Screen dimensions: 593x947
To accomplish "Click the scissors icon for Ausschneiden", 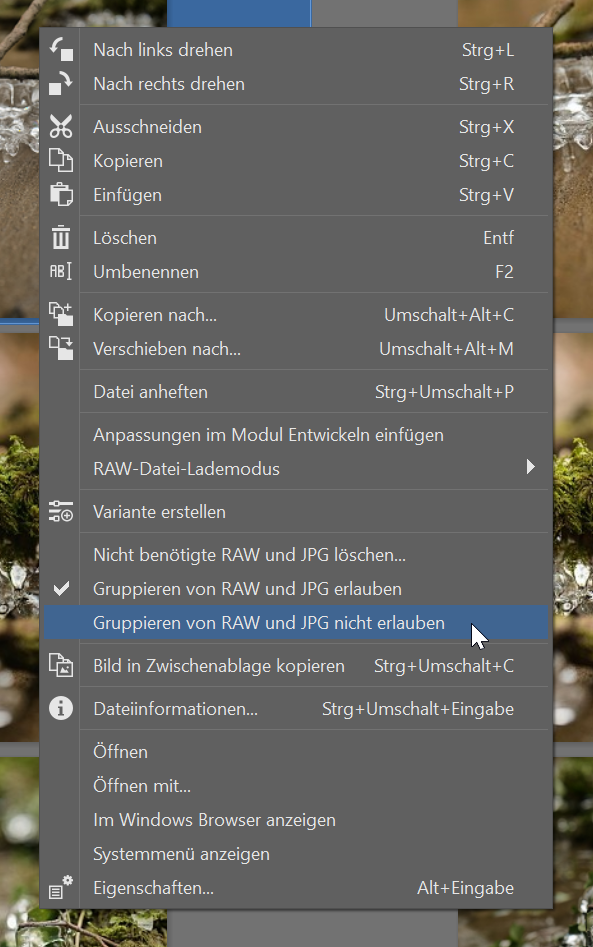I will [x=60, y=127].
